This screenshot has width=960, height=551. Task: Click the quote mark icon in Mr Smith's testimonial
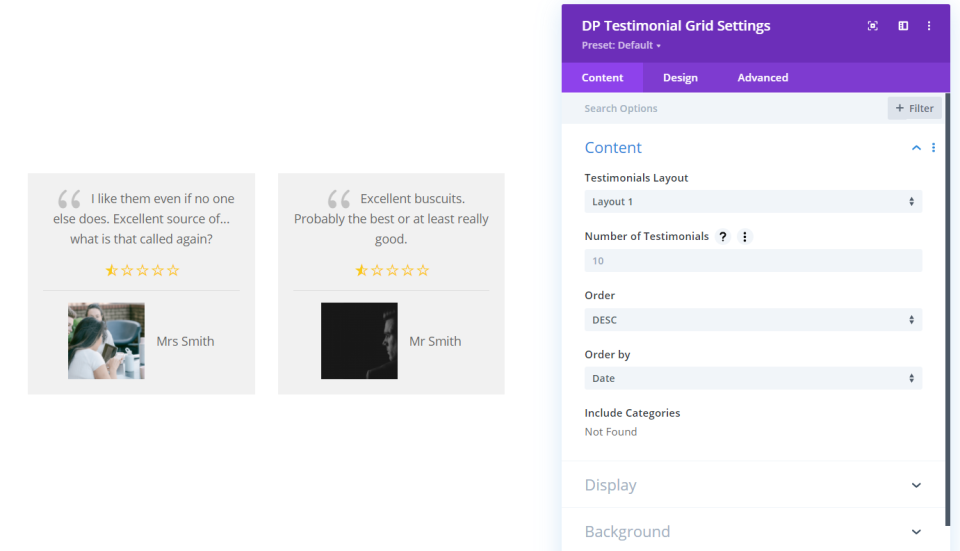pyautogui.click(x=339, y=200)
